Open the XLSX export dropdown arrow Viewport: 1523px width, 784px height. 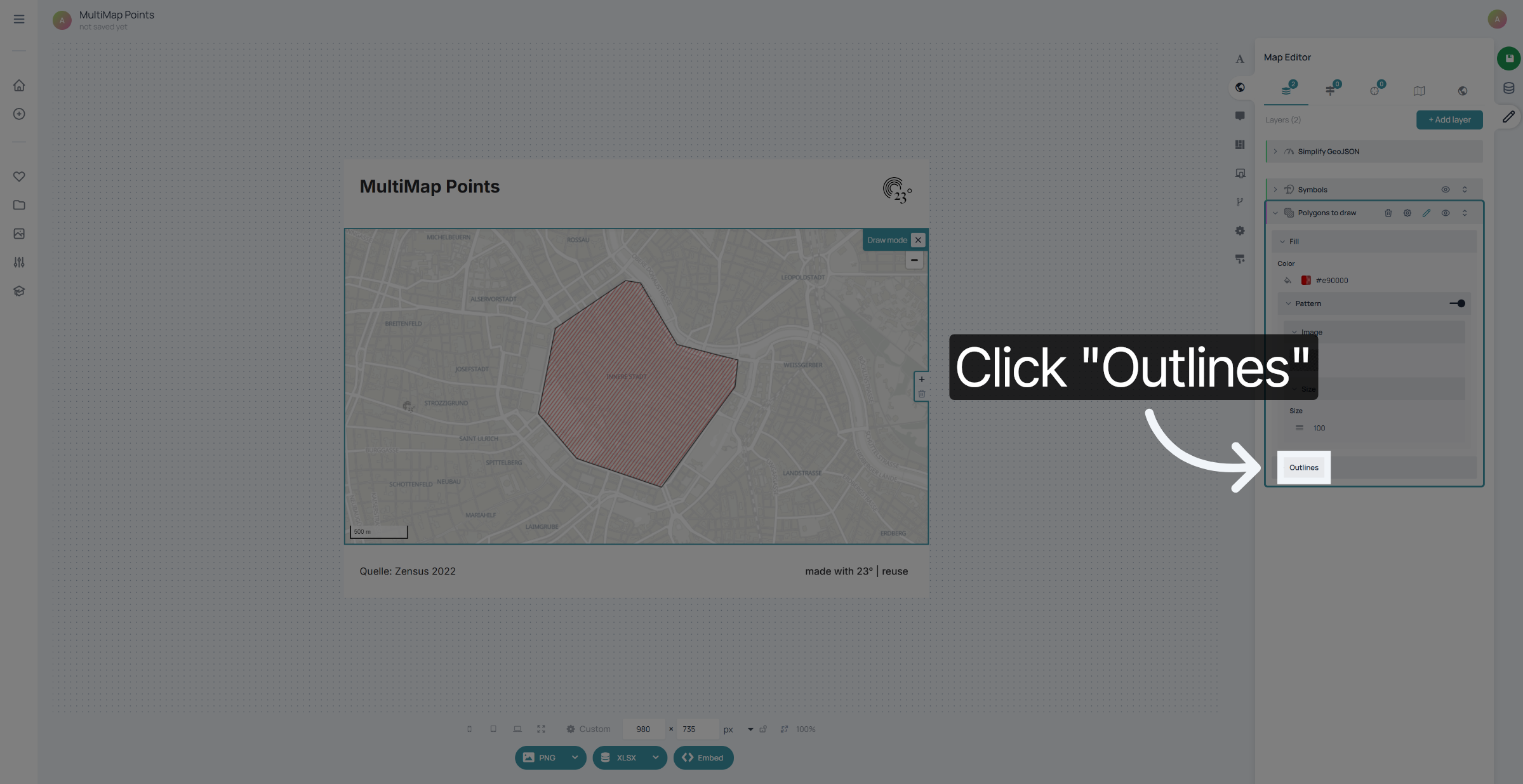coord(655,758)
